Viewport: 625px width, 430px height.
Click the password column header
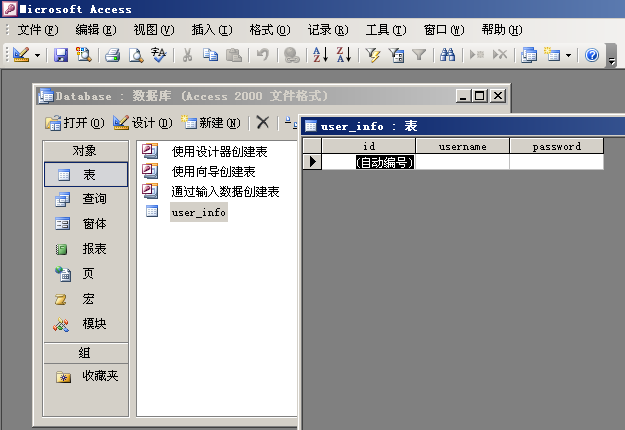click(556, 146)
